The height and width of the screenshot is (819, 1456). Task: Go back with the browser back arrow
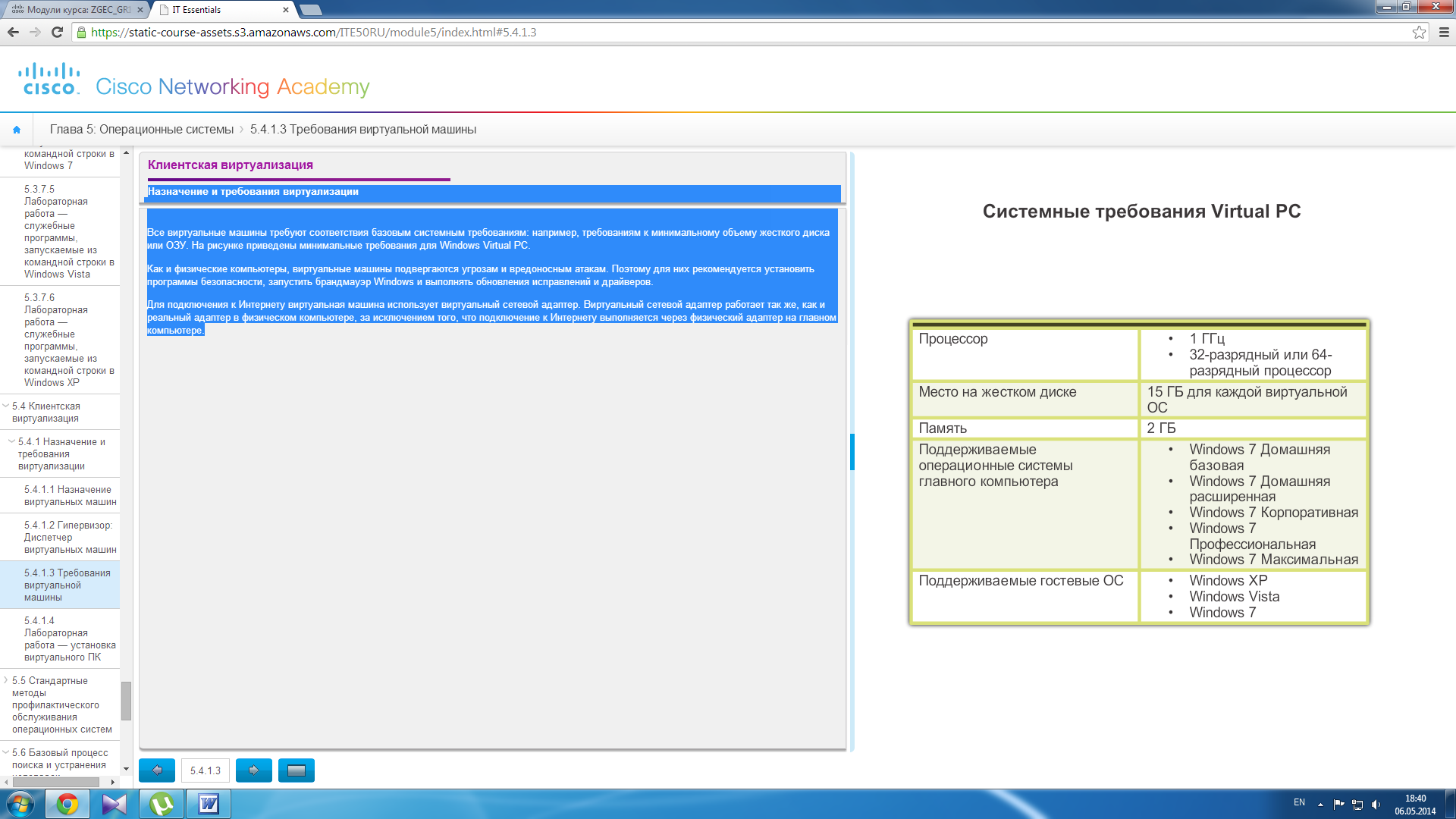pyautogui.click(x=13, y=32)
